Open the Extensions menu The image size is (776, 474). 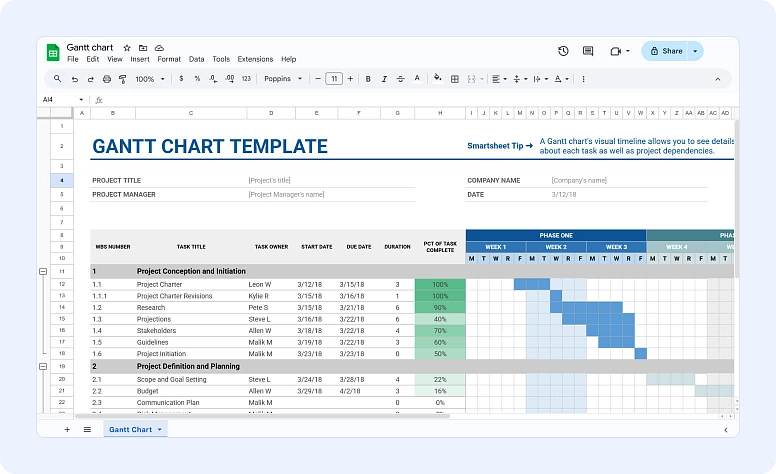click(x=255, y=59)
